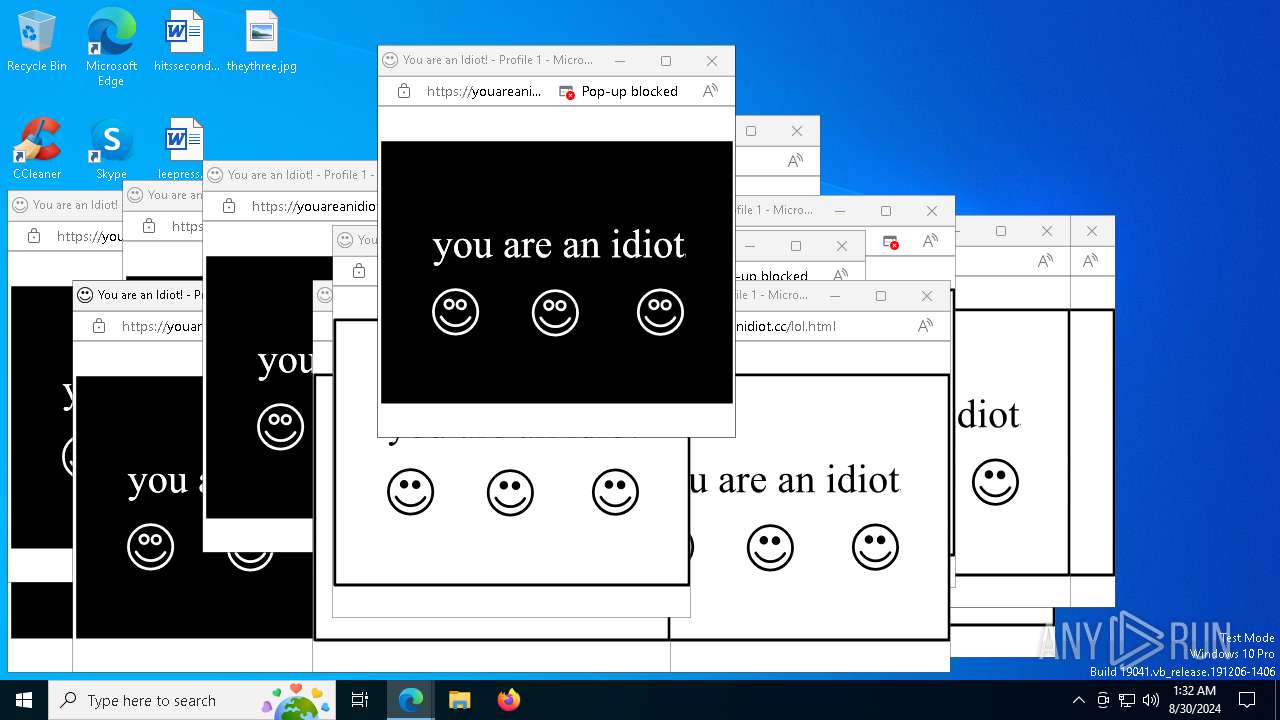Click the 'you are an idiot' text on the black front page
The width and height of the screenshot is (1280, 720).
click(x=559, y=245)
